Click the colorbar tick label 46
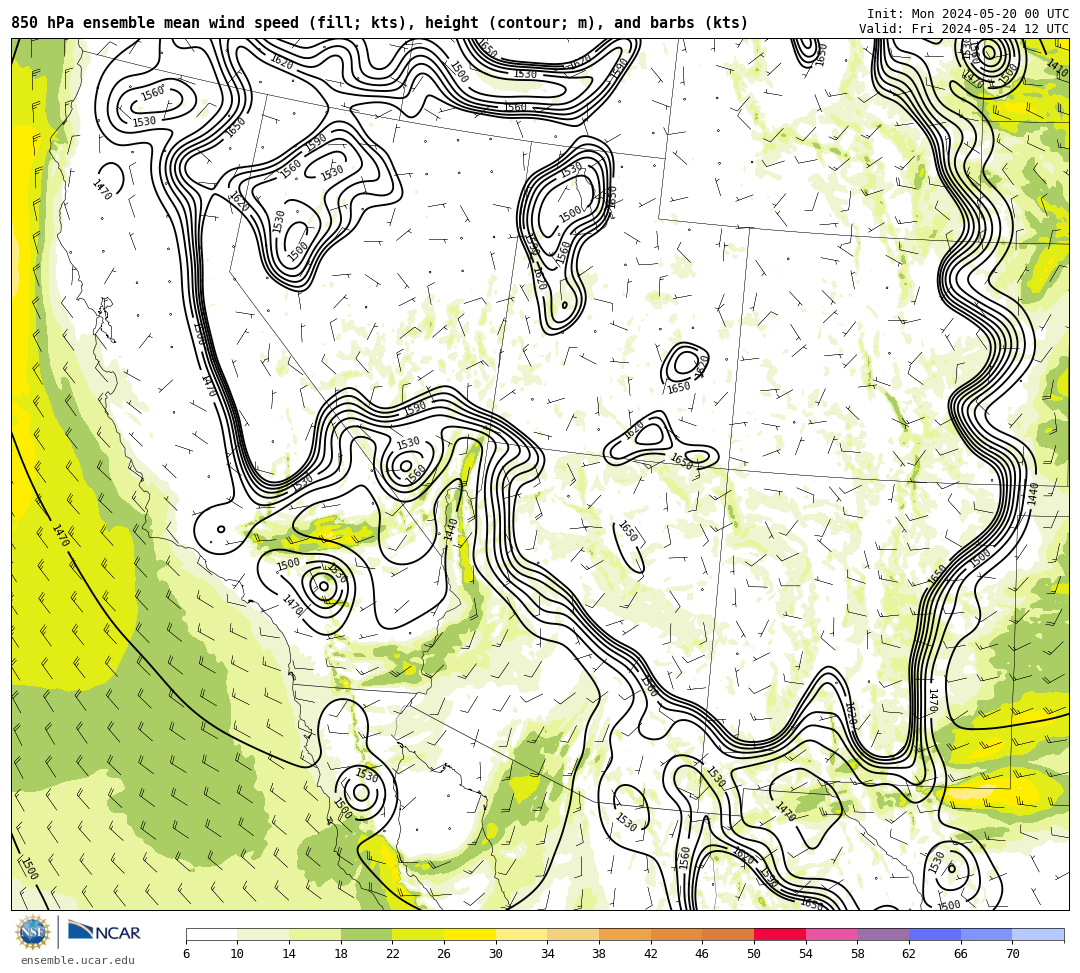The width and height of the screenshot is (1080, 973). point(703,954)
